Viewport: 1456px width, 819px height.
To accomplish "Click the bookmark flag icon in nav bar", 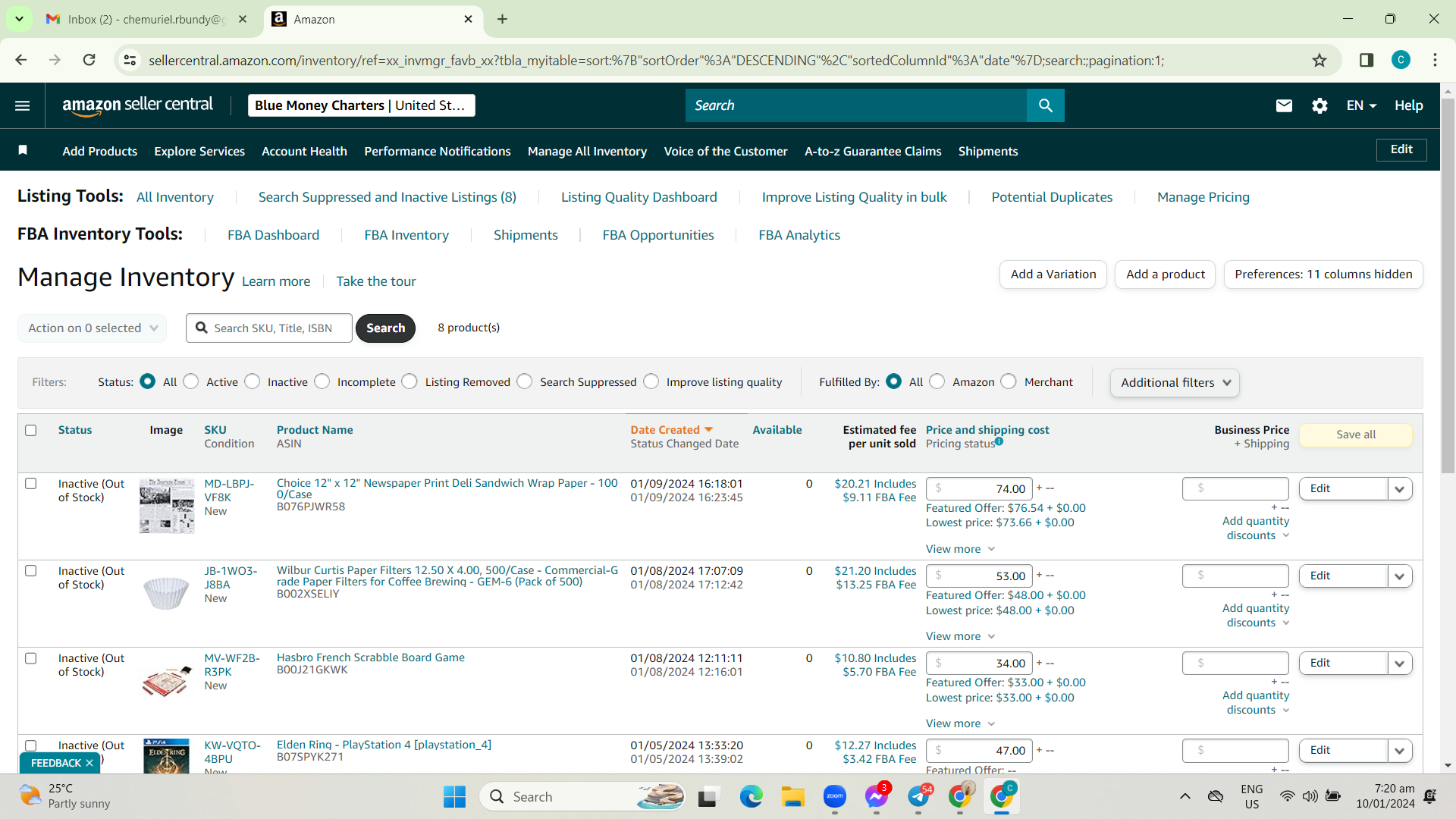I will click(x=23, y=150).
